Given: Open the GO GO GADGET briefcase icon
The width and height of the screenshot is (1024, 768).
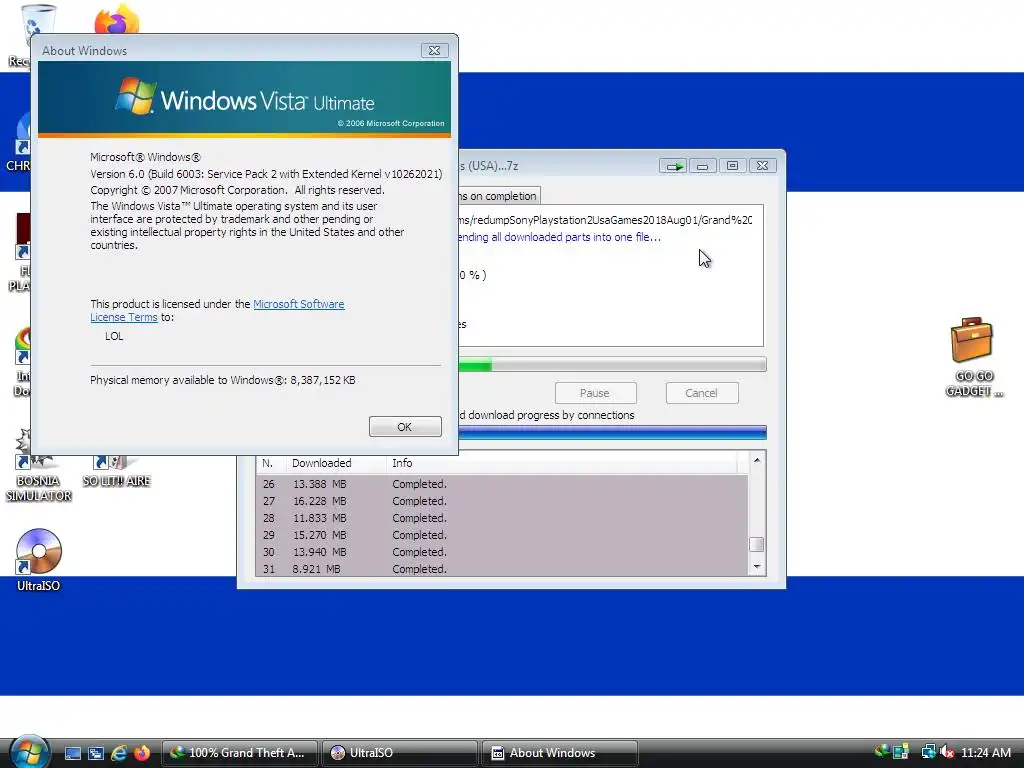Looking at the screenshot, I should (x=974, y=357).
